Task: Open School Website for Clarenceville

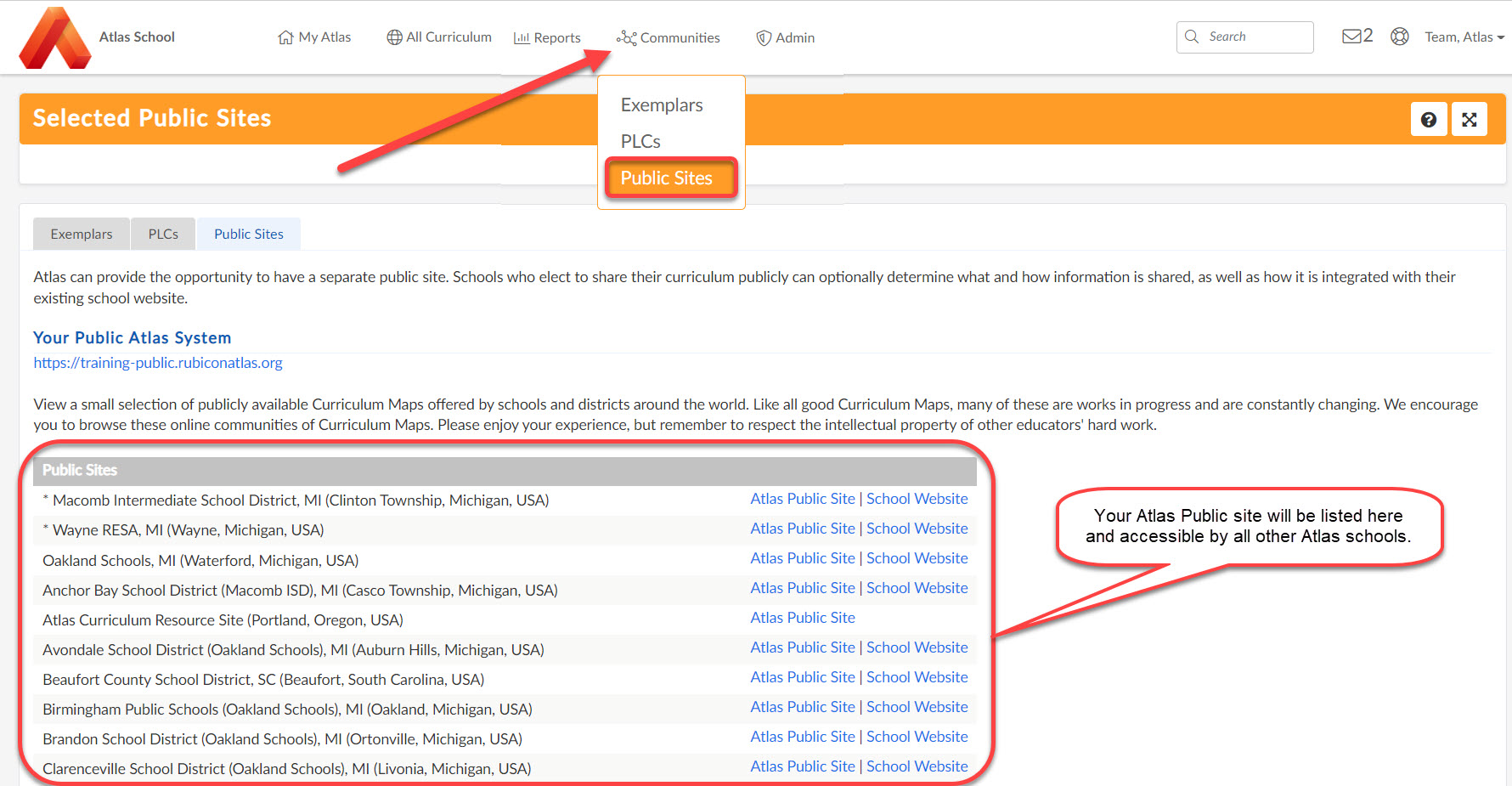Action: (917, 766)
